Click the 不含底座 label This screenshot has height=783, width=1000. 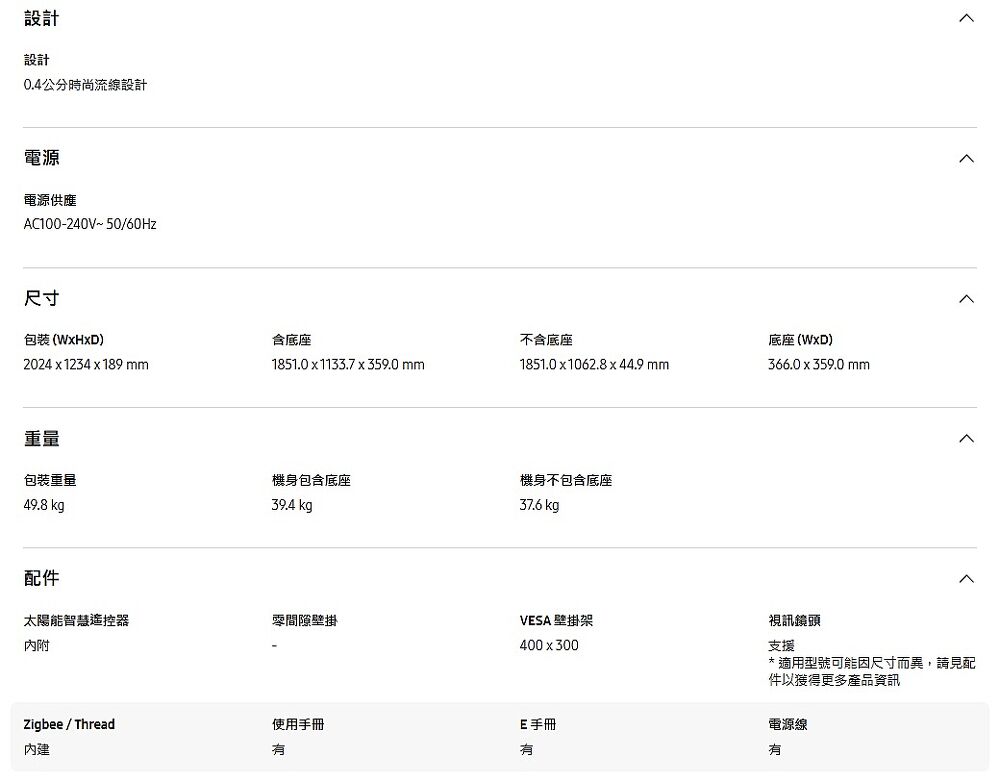(x=547, y=340)
